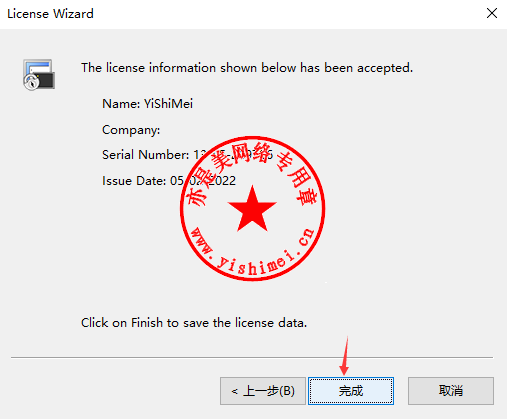Screen dimensions: 507x419
Task: Click the Chinese characters in the red stamp
Action: (252, 172)
